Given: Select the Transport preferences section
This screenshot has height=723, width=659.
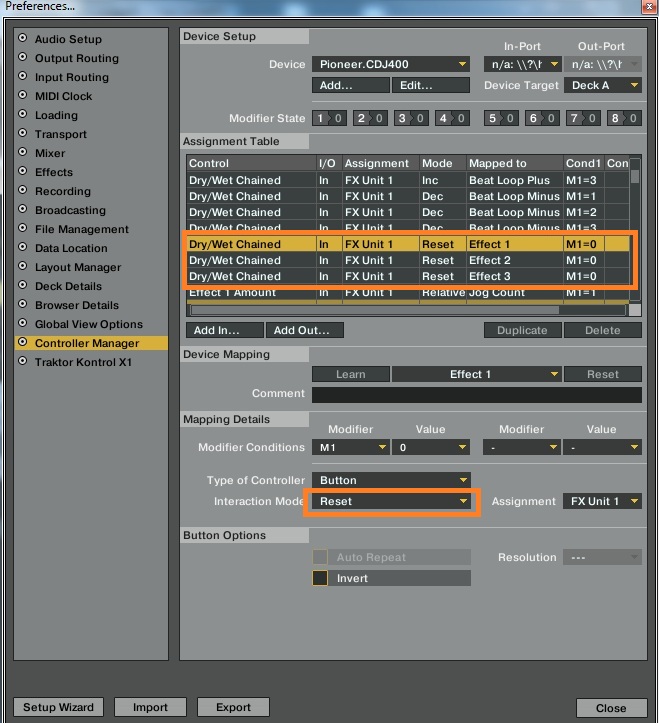Looking at the screenshot, I should pos(60,134).
